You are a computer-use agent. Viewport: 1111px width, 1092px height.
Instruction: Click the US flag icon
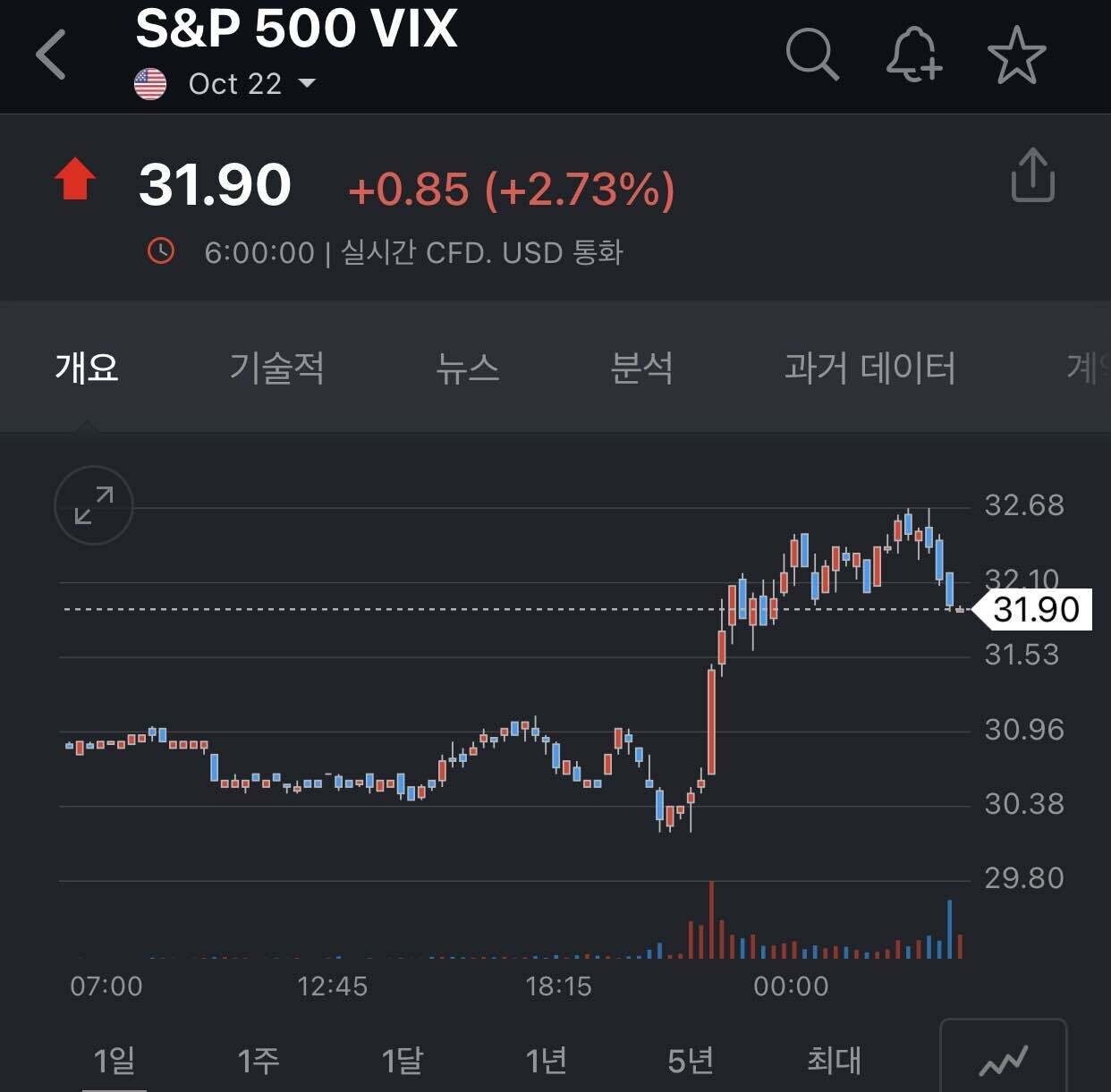[150, 83]
